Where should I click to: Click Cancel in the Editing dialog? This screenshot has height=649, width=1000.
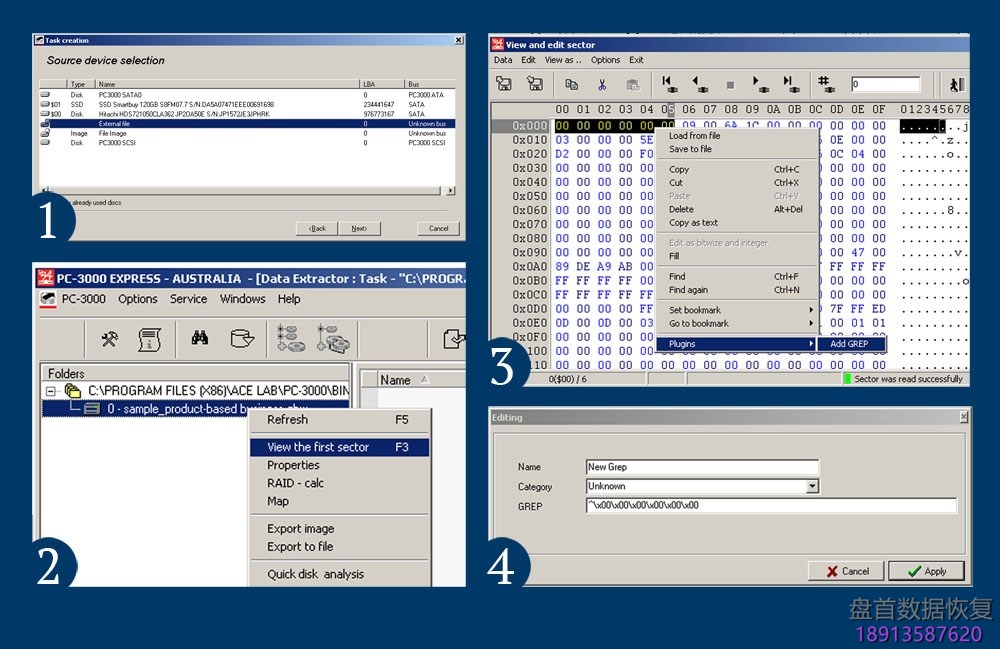point(847,571)
